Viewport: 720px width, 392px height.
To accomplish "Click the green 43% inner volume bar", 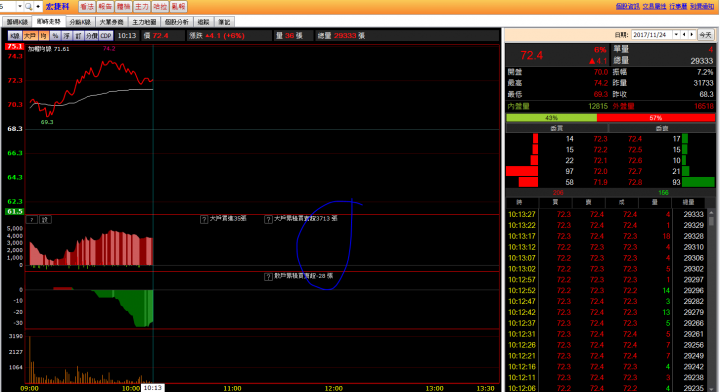I will 551,118.
